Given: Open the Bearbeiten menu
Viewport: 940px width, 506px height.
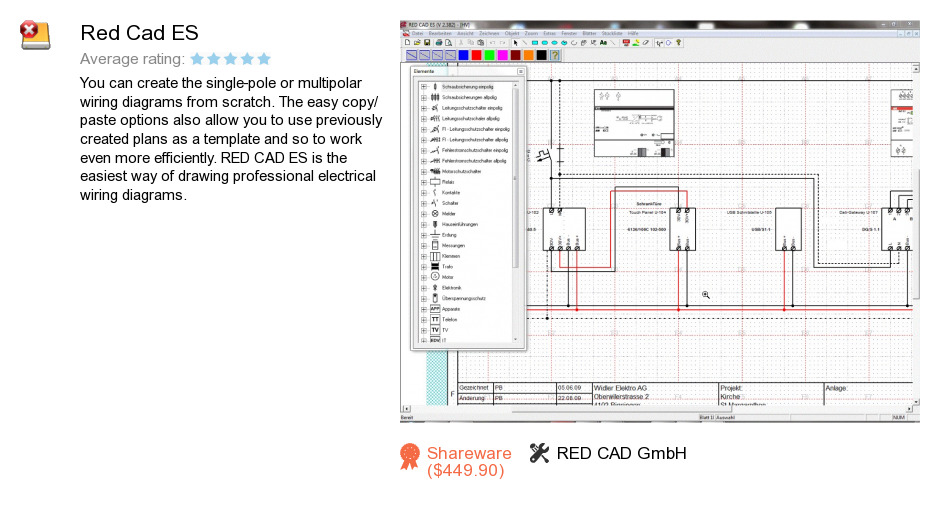Looking at the screenshot, I should [x=440, y=34].
